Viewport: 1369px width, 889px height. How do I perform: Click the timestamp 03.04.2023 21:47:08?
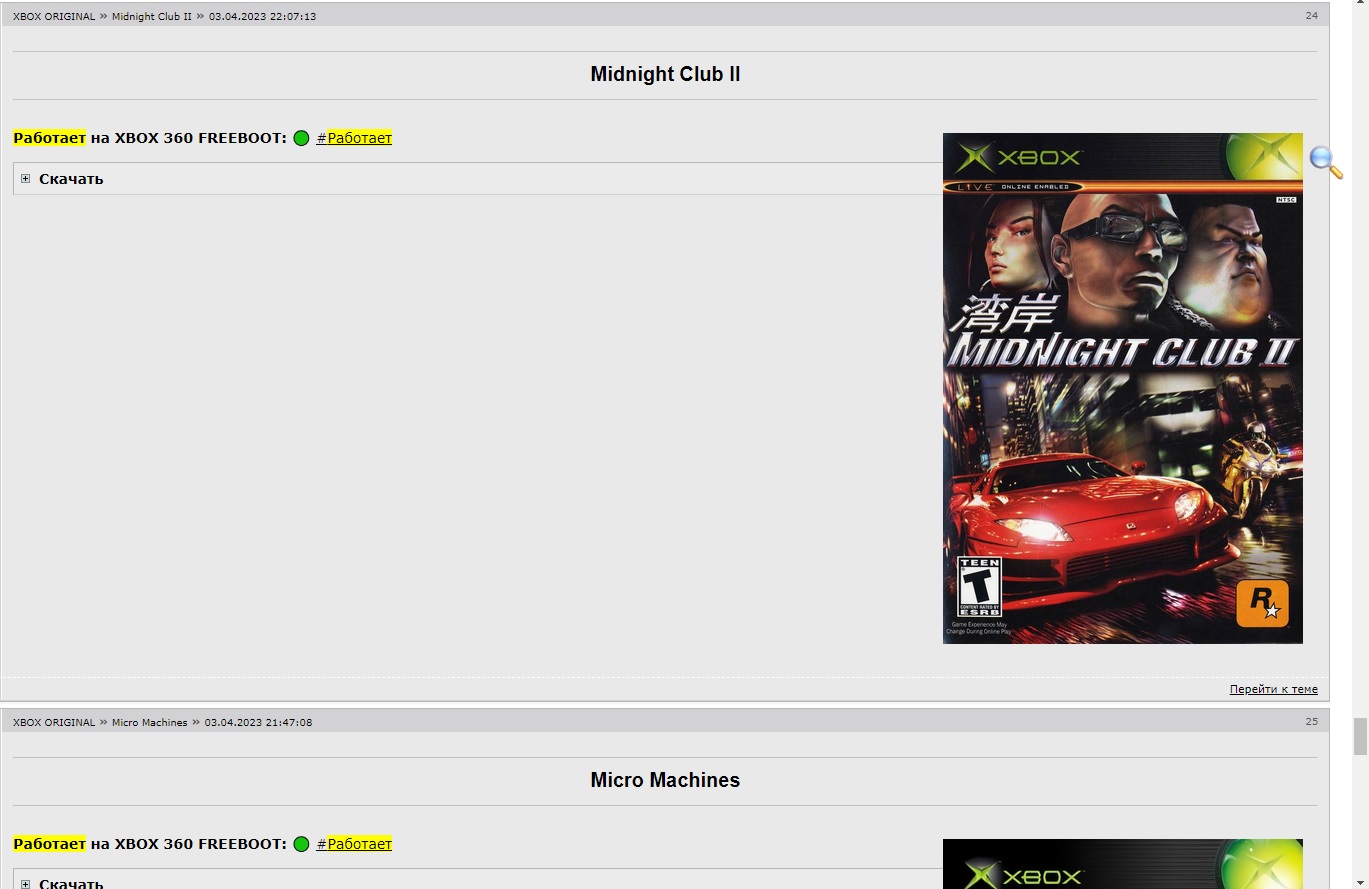point(258,722)
